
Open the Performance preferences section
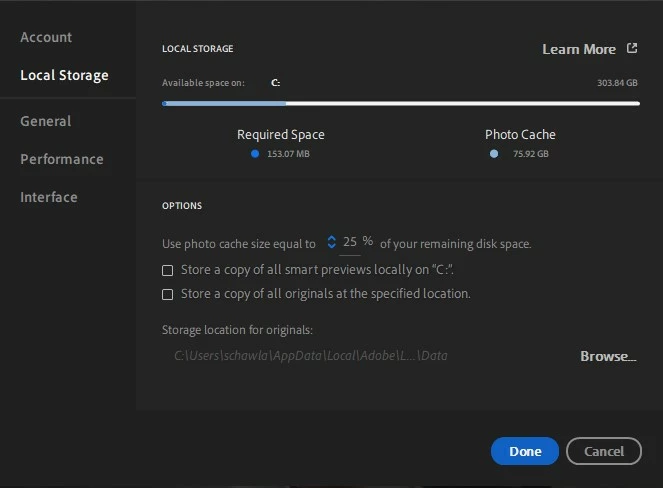click(x=62, y=159)
